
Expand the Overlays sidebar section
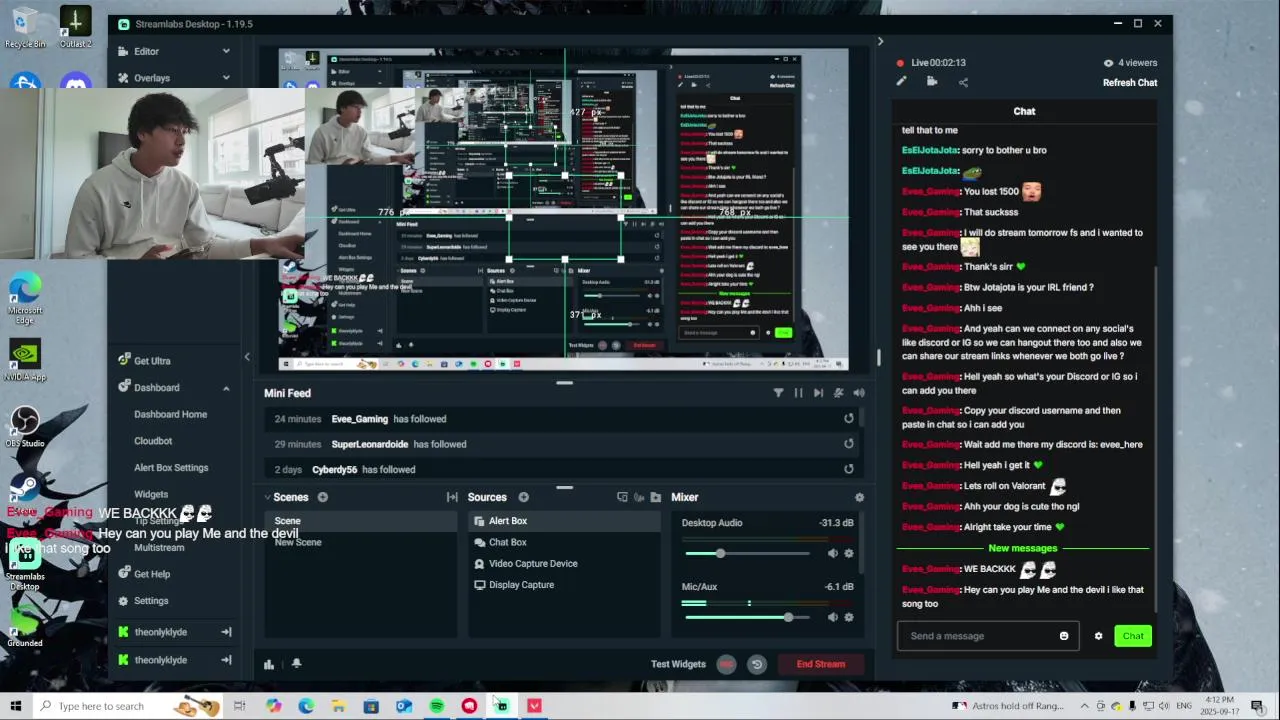226,78
